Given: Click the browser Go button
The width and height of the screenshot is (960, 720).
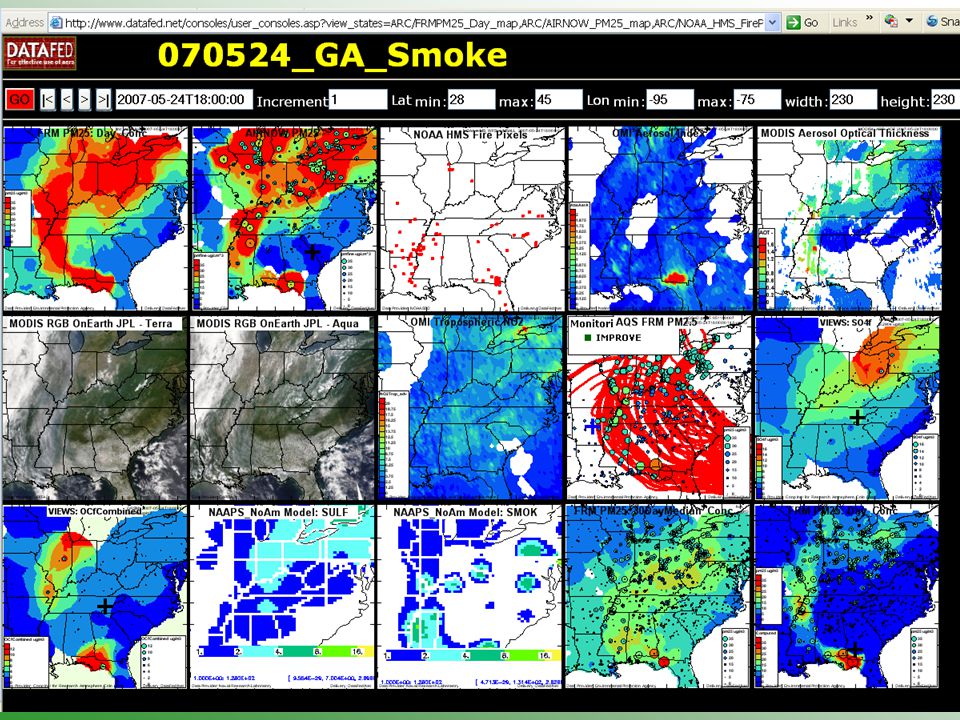Looking at the screenshot, I should point(803,23).
